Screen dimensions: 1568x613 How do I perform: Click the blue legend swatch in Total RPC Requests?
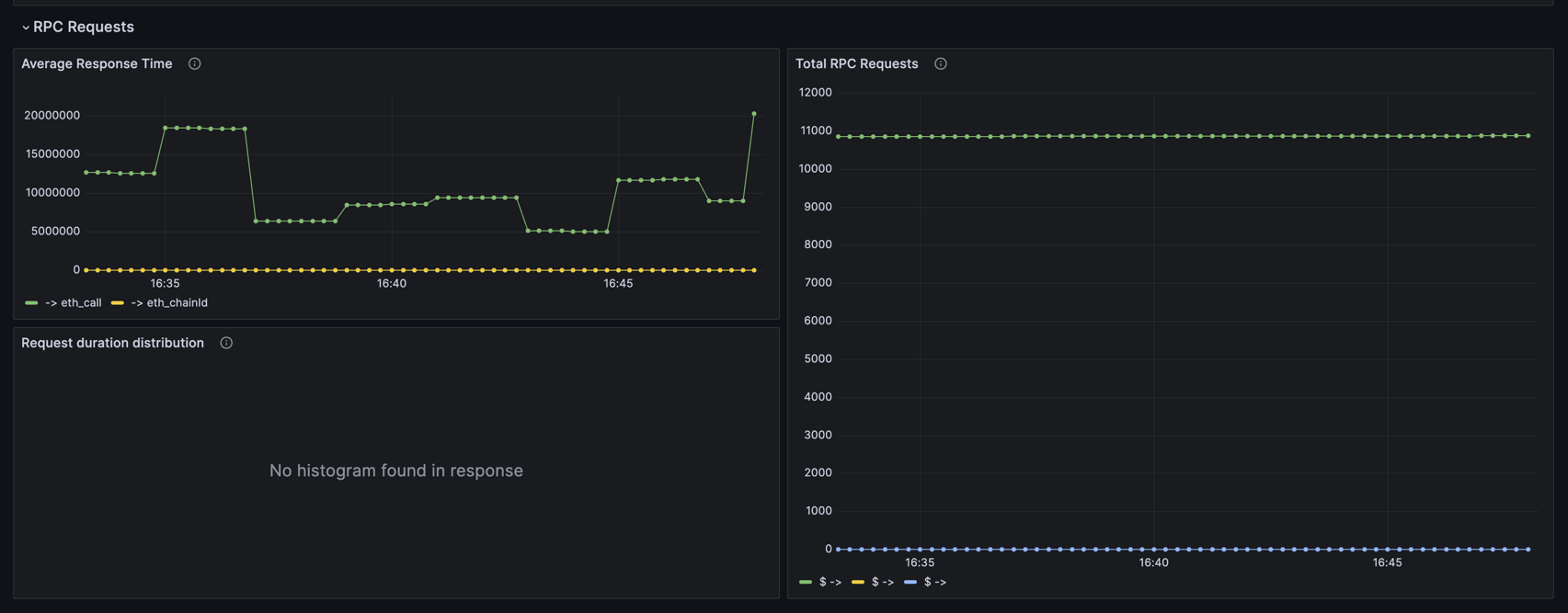(x=910, y=582)
